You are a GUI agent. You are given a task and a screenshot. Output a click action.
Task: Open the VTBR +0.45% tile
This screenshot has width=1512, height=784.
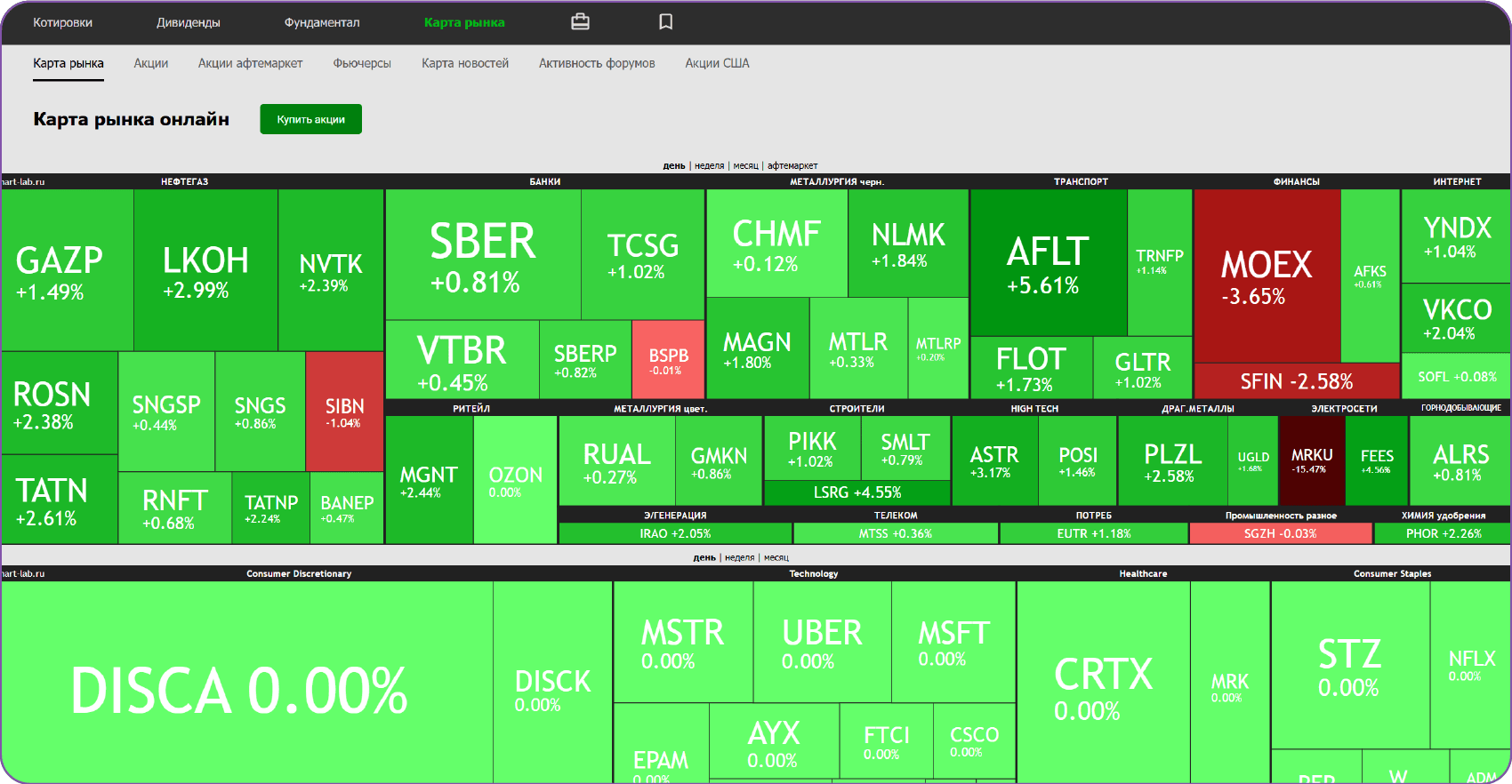click(x=462, y=359)
